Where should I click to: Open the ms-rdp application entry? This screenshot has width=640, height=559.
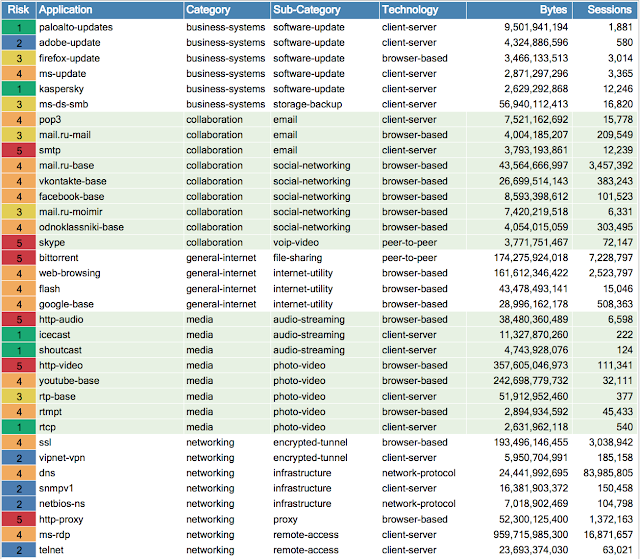[54, 535]
